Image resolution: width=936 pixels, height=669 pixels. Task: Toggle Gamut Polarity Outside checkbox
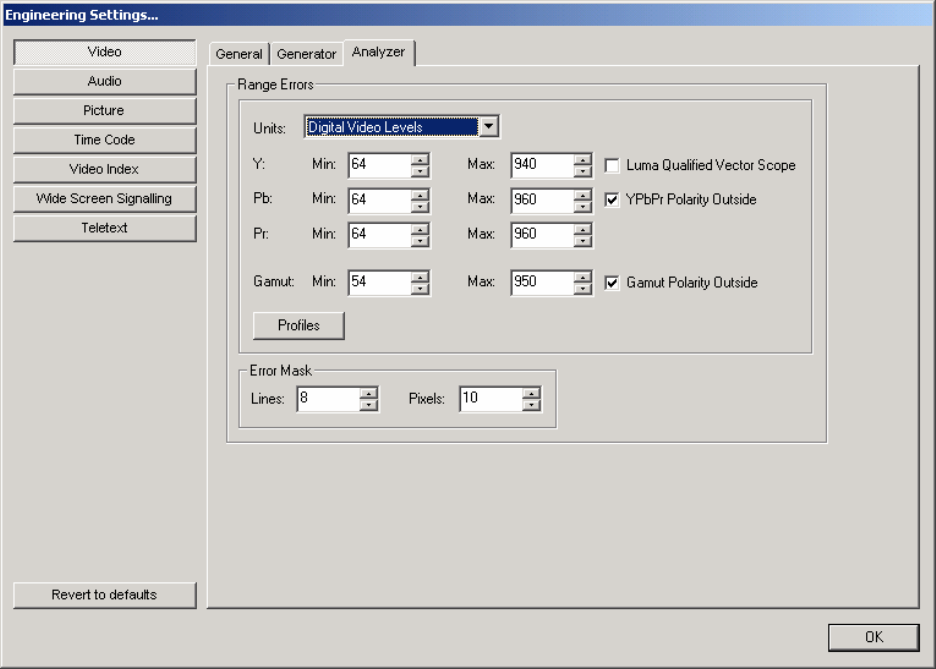[x=613, y=283]
